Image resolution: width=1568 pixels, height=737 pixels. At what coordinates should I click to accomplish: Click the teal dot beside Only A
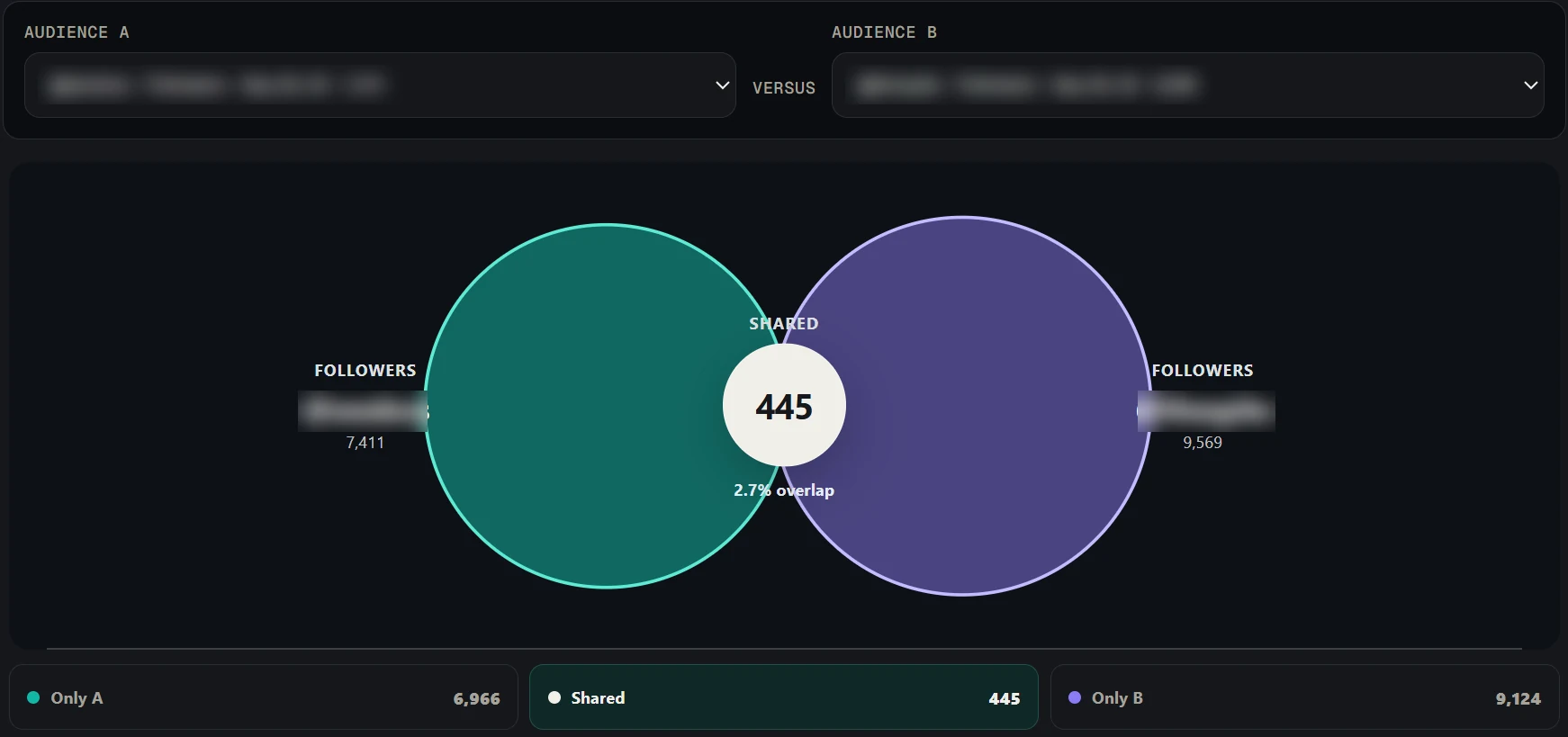33,697
